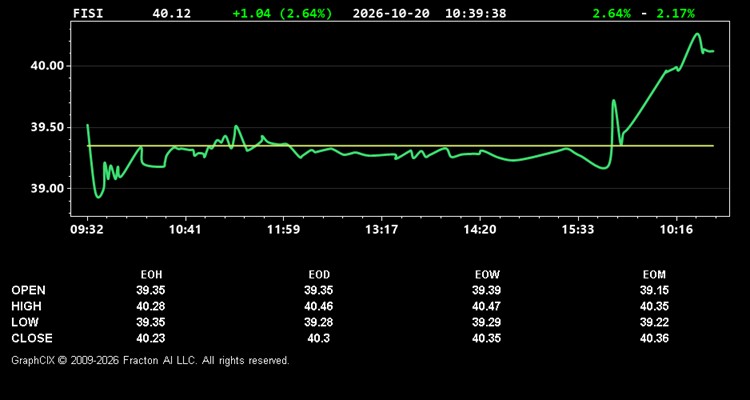Click the 39.50 price axis label
Screen dimensions: 750x400
47,127
